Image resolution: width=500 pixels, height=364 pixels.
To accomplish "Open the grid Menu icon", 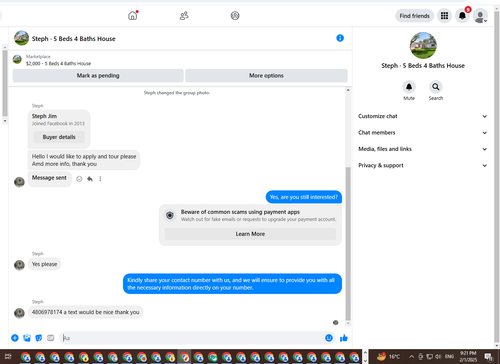I will coord(444,16).
